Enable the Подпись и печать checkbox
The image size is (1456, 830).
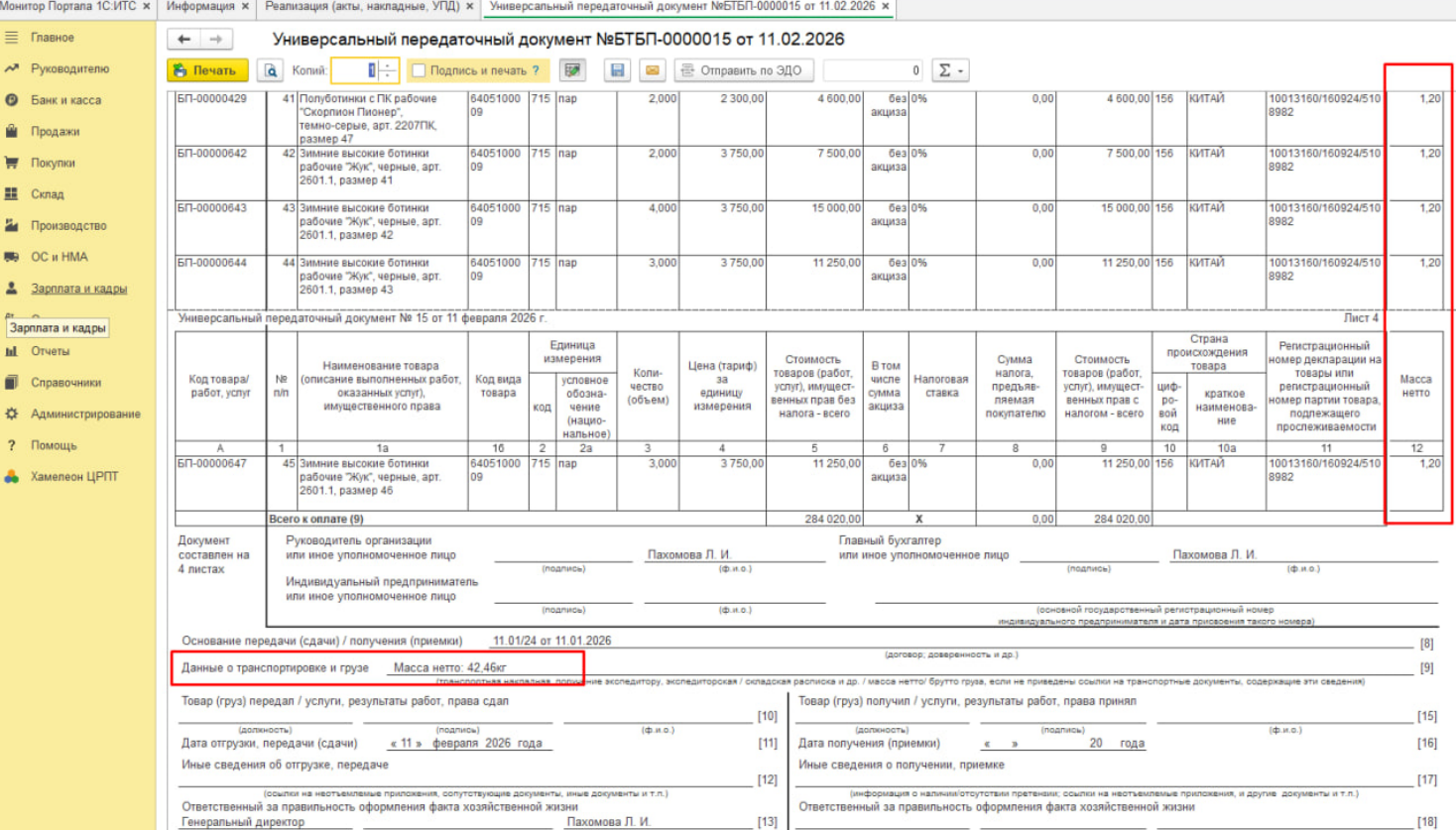[420, 70]
